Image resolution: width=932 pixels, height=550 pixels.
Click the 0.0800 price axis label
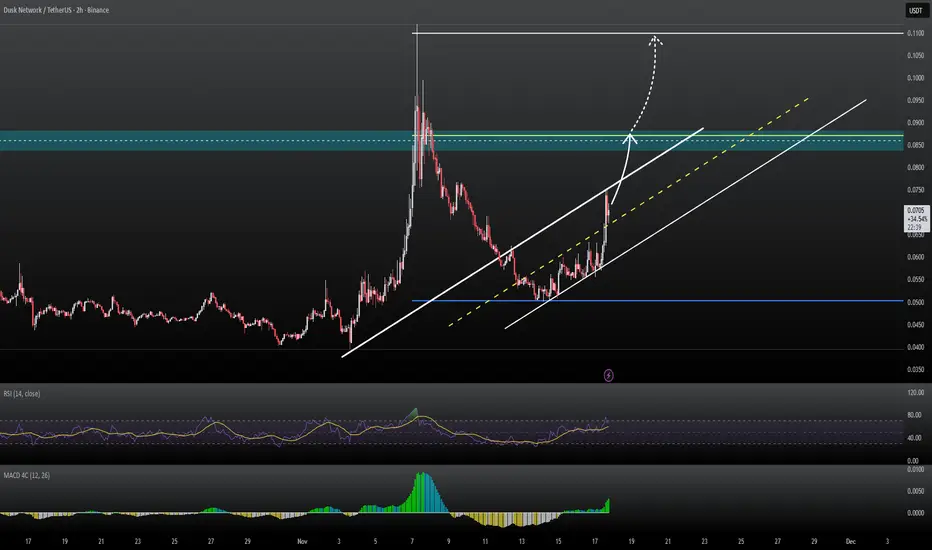915,168
